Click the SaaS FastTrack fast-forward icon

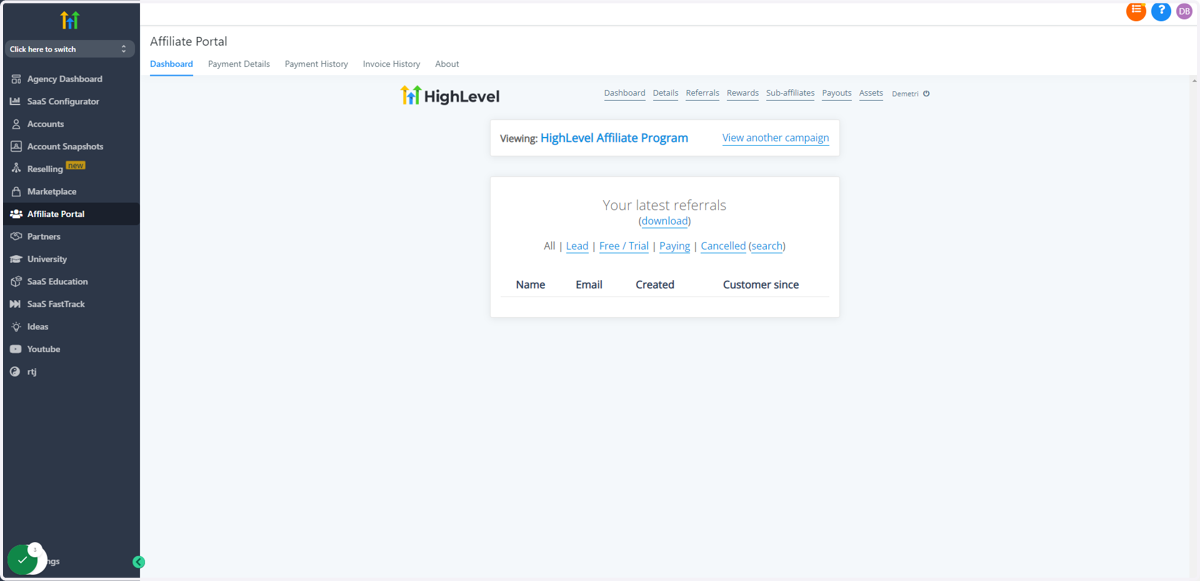(16, 304)
